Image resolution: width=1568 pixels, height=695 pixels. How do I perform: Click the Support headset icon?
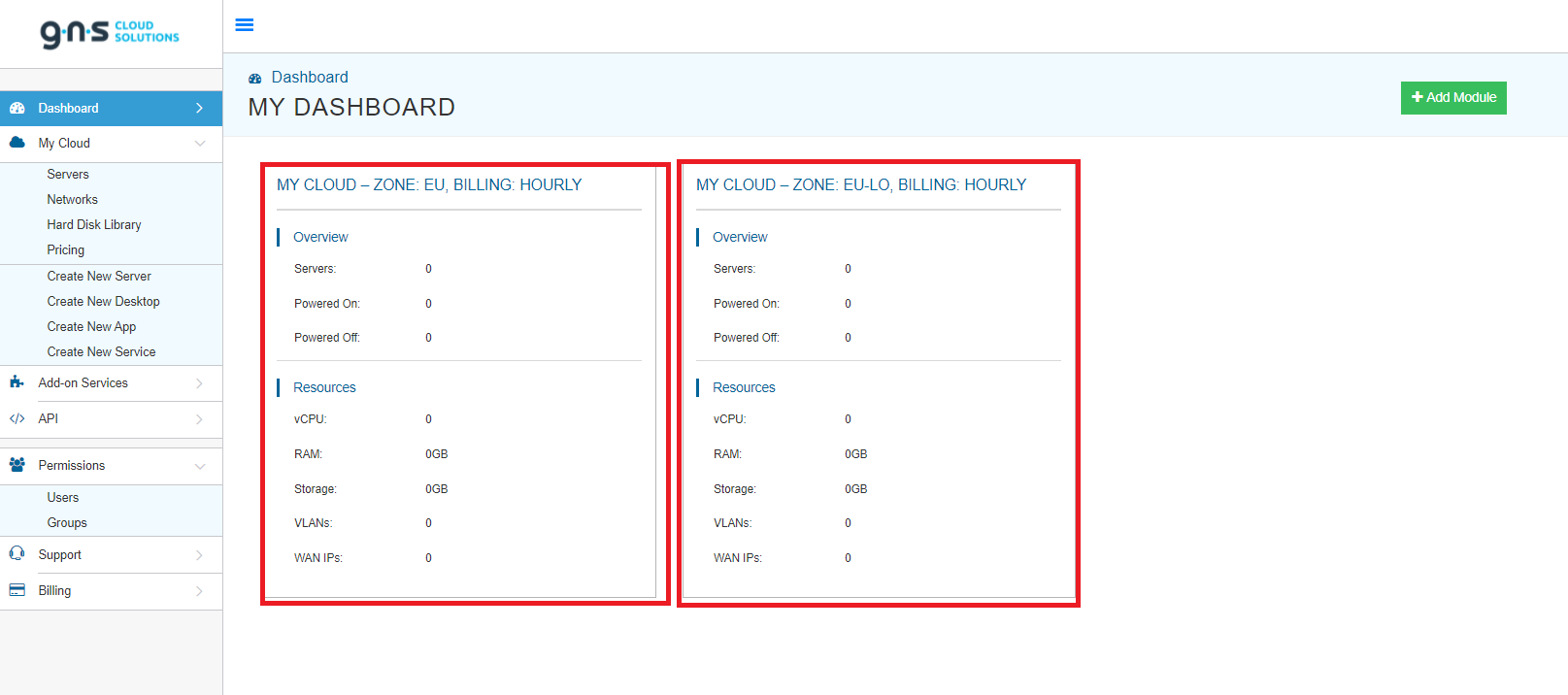click(17, 553)
